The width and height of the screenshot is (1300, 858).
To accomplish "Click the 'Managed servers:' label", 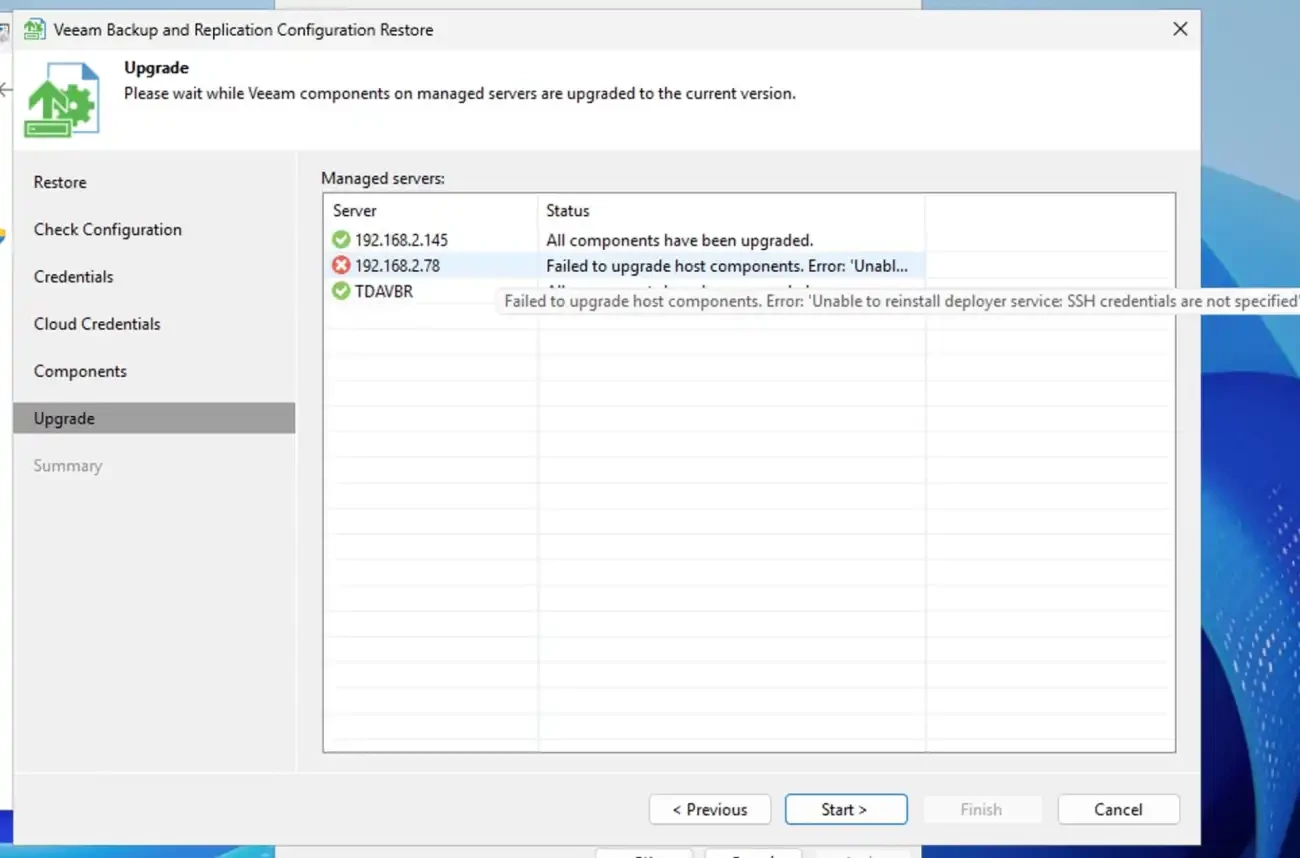I will 383,179.
